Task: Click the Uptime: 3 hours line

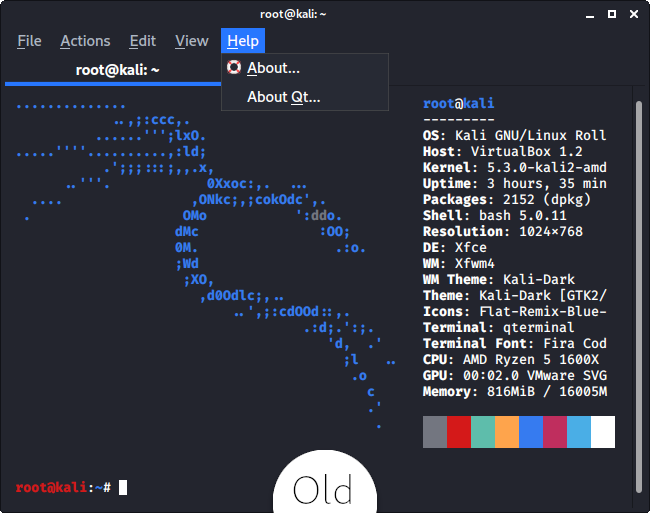Action: click(x=514, y=184)
